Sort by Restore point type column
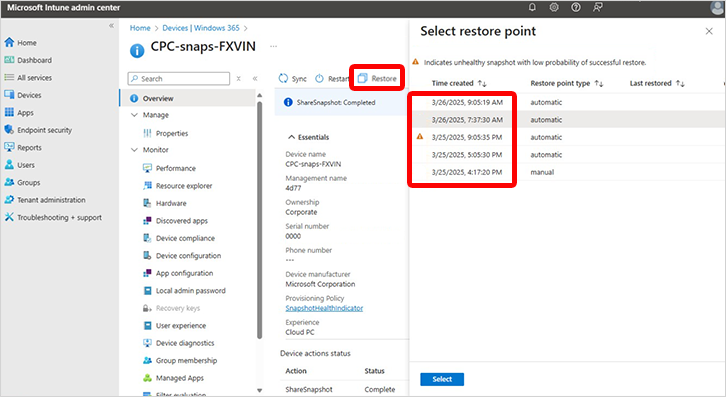 [567, 83]
